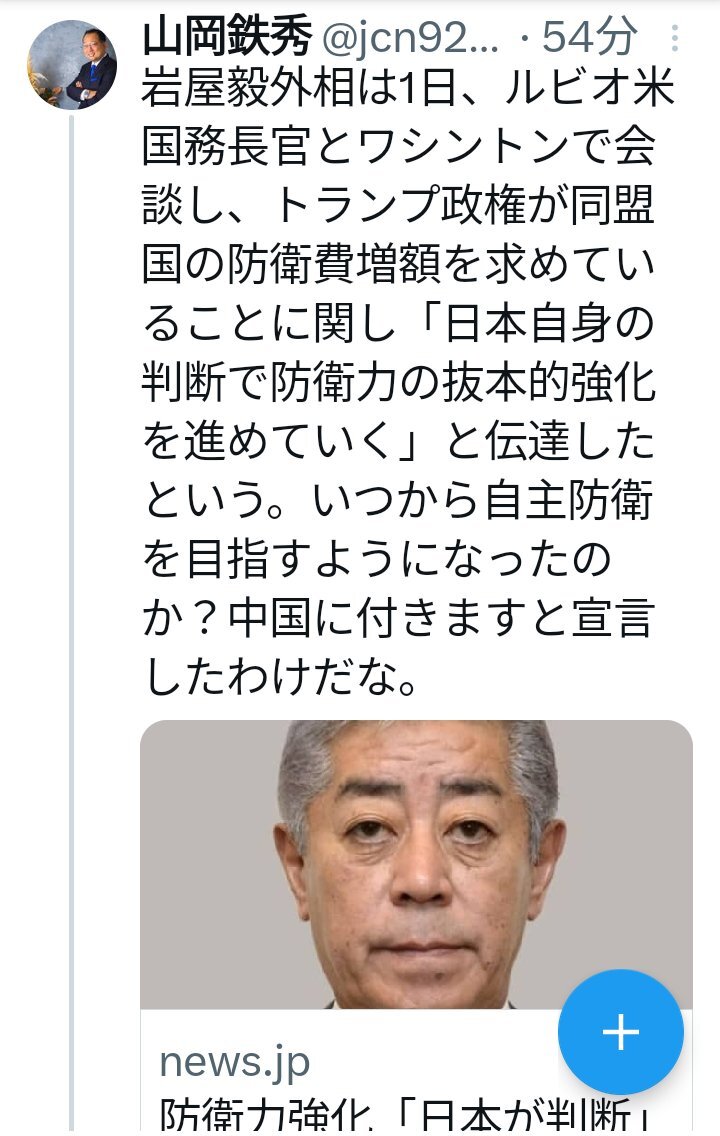The height and width of the screenshot is (1136, 720).
Task: Click tweet text line starting with 岩屋毅外相は1日
Action: 409,88
